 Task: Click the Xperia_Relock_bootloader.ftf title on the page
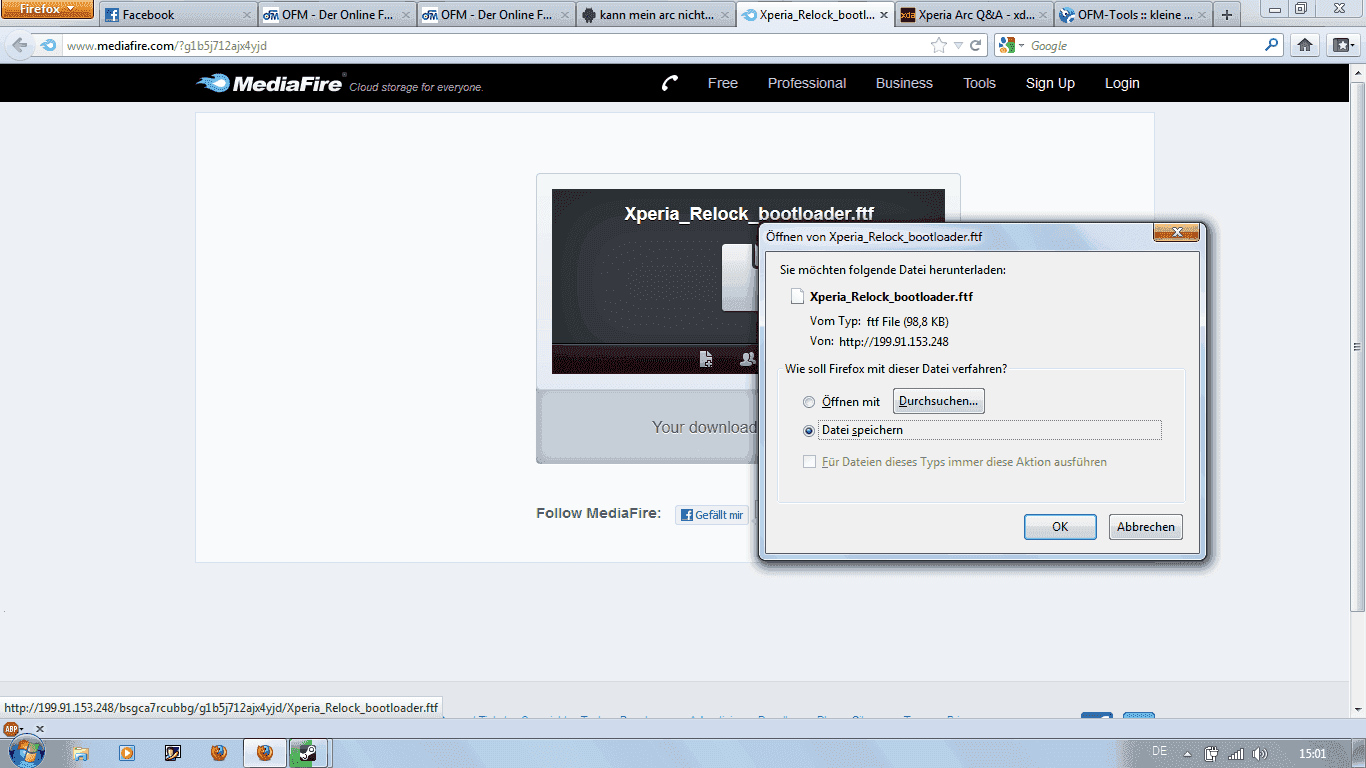coord(749,214)
